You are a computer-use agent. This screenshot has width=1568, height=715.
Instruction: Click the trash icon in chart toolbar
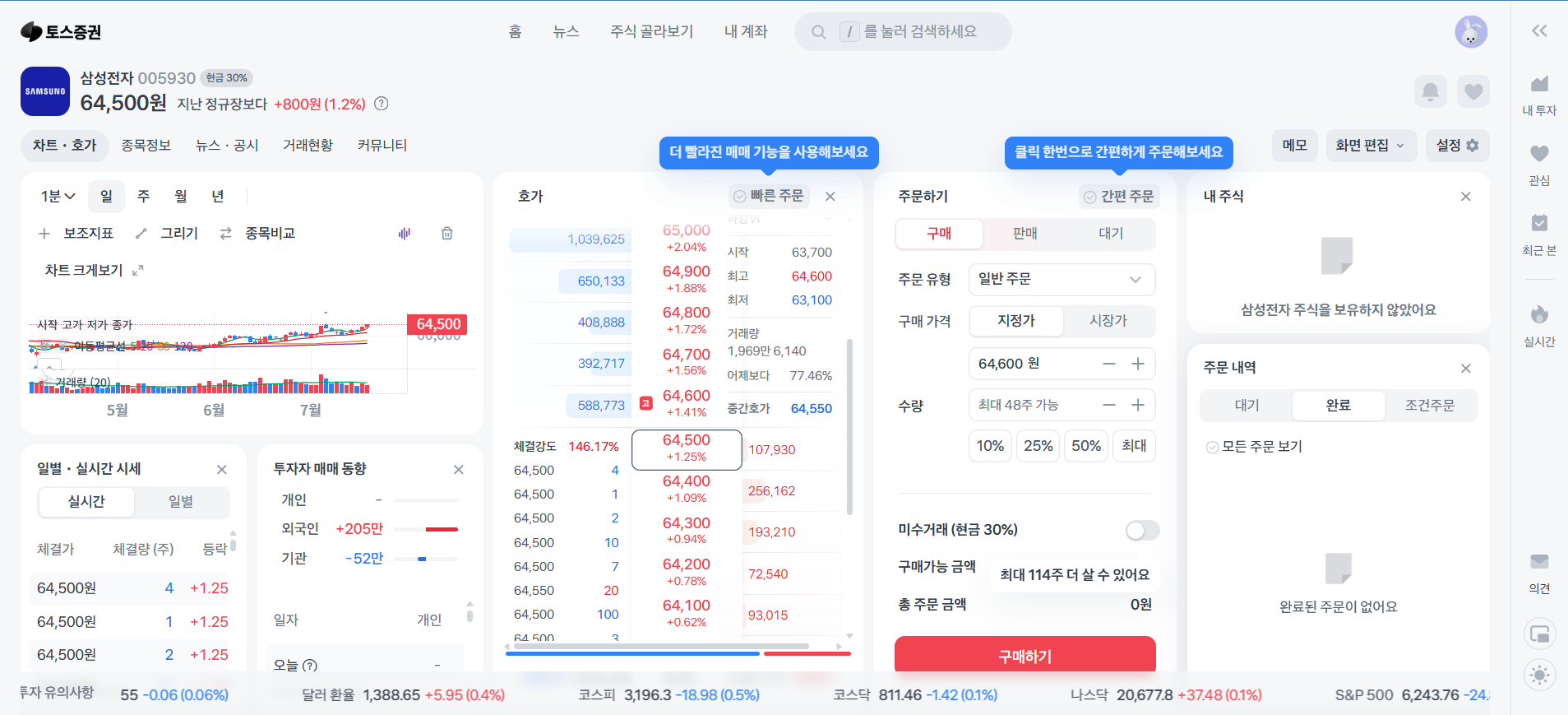(x=447, y=234)
